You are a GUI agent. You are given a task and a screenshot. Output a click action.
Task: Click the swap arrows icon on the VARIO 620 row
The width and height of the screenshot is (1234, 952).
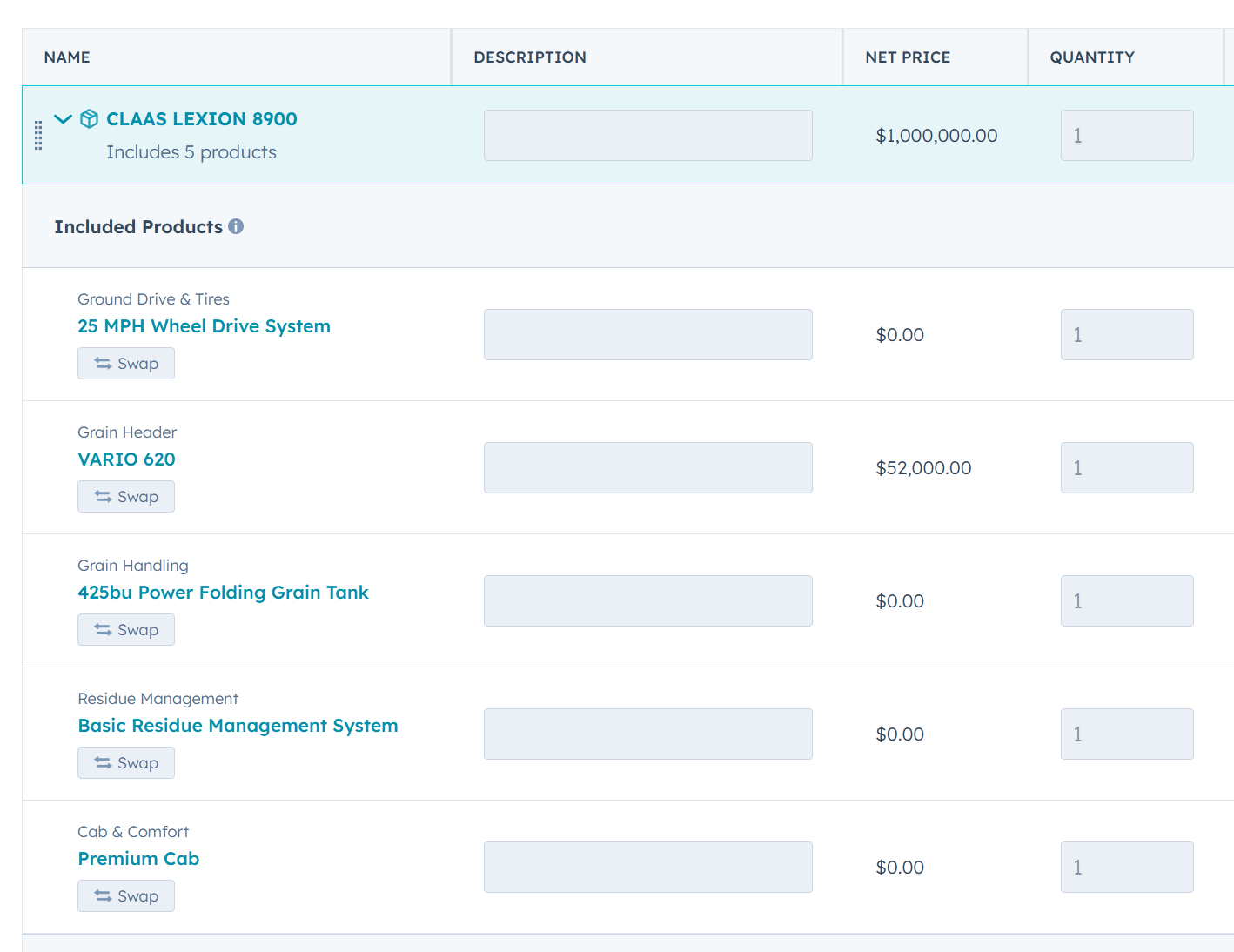pyautogui.click(x=101, y=496)
